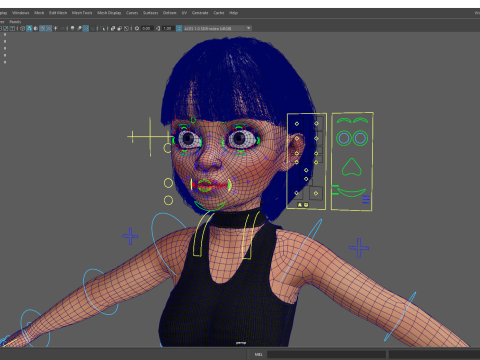480x360 pixels.
Task: Select bottom-left diamond slider in facial panel
Action: tap(296, 193)
